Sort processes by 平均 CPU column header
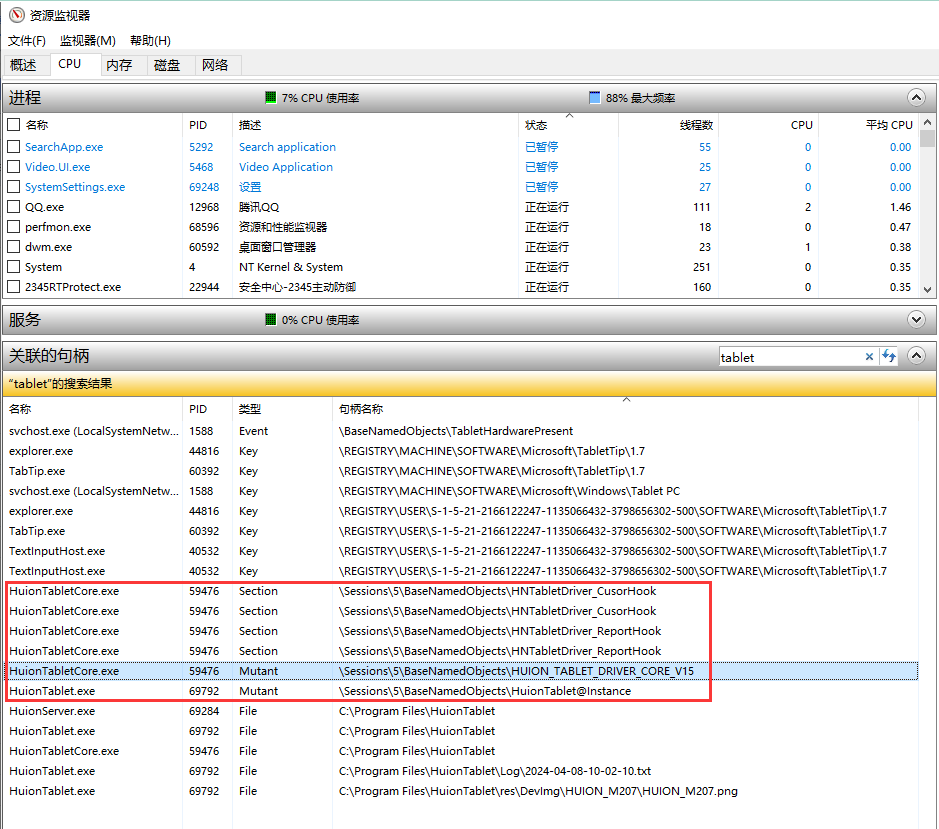Screen dimensions: 939x829 tap(868, 125)
